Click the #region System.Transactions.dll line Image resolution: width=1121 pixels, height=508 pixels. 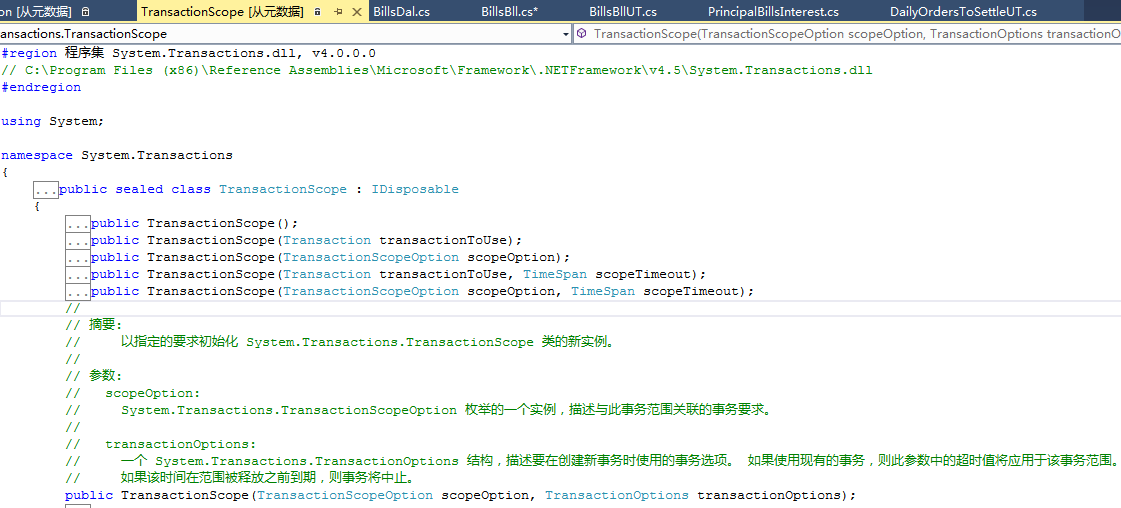pos(189,54)
